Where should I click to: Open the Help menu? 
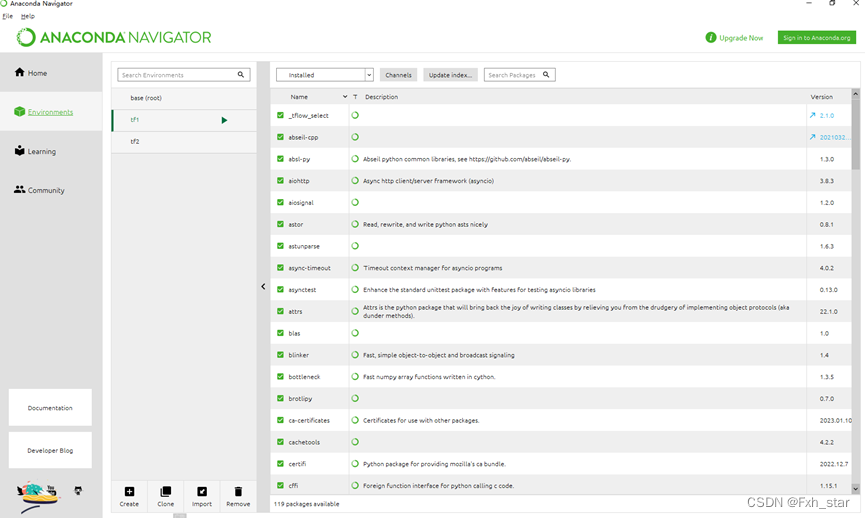(x=28, y=16)
